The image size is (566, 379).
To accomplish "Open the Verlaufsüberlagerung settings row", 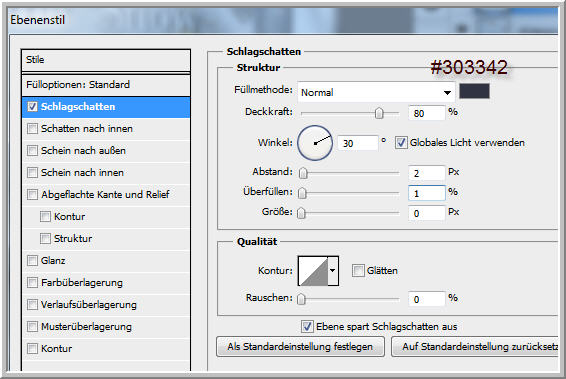I will [x=106, y=305].
